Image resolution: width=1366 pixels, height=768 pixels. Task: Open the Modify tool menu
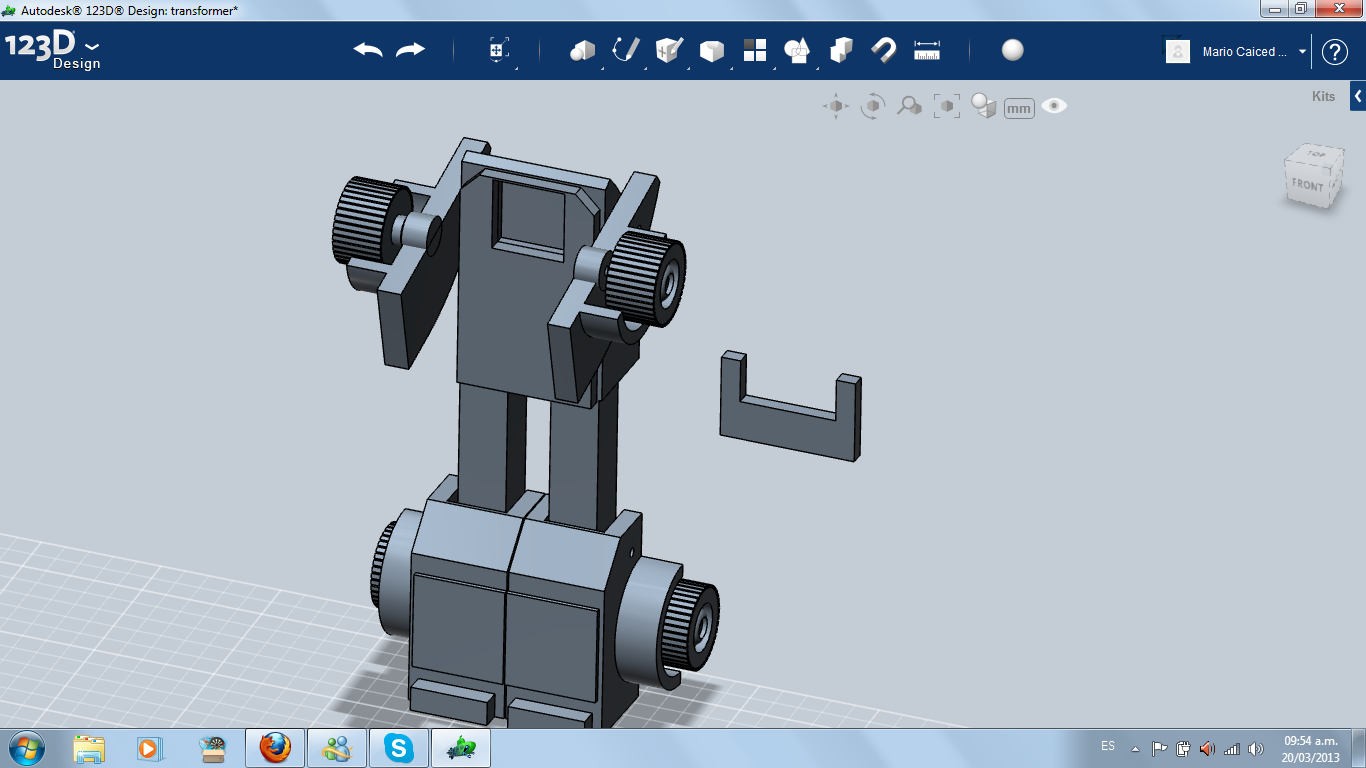pyautogui.click(x=712, y=50)
